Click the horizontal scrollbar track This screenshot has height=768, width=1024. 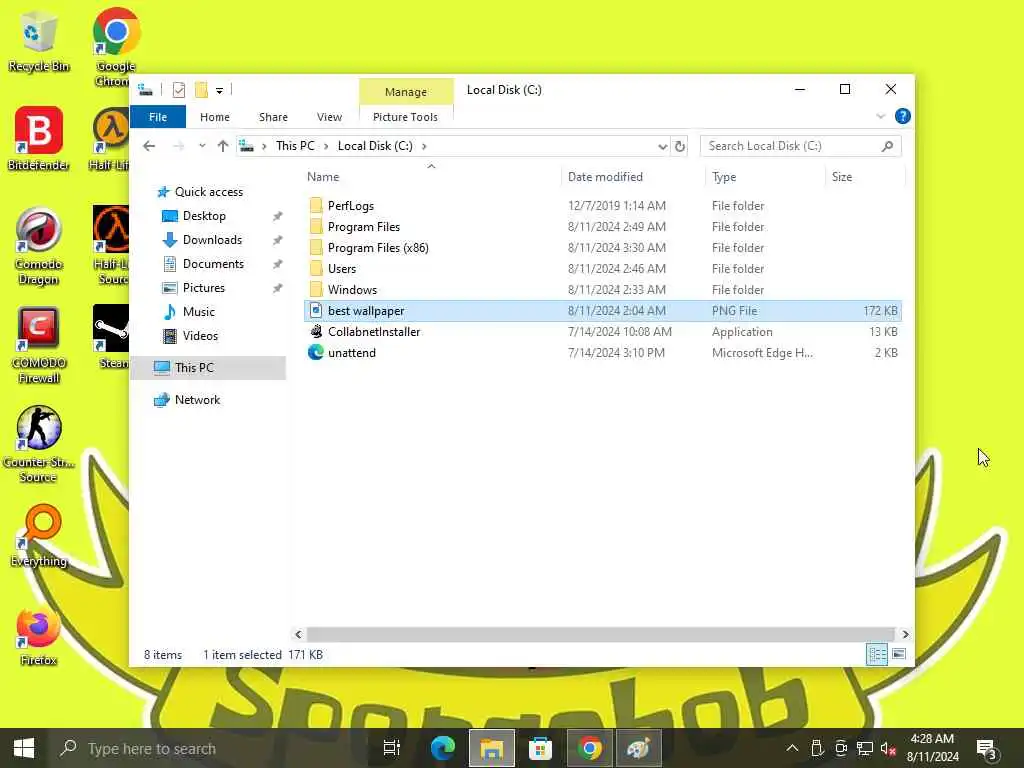click(x=600, y=634)
